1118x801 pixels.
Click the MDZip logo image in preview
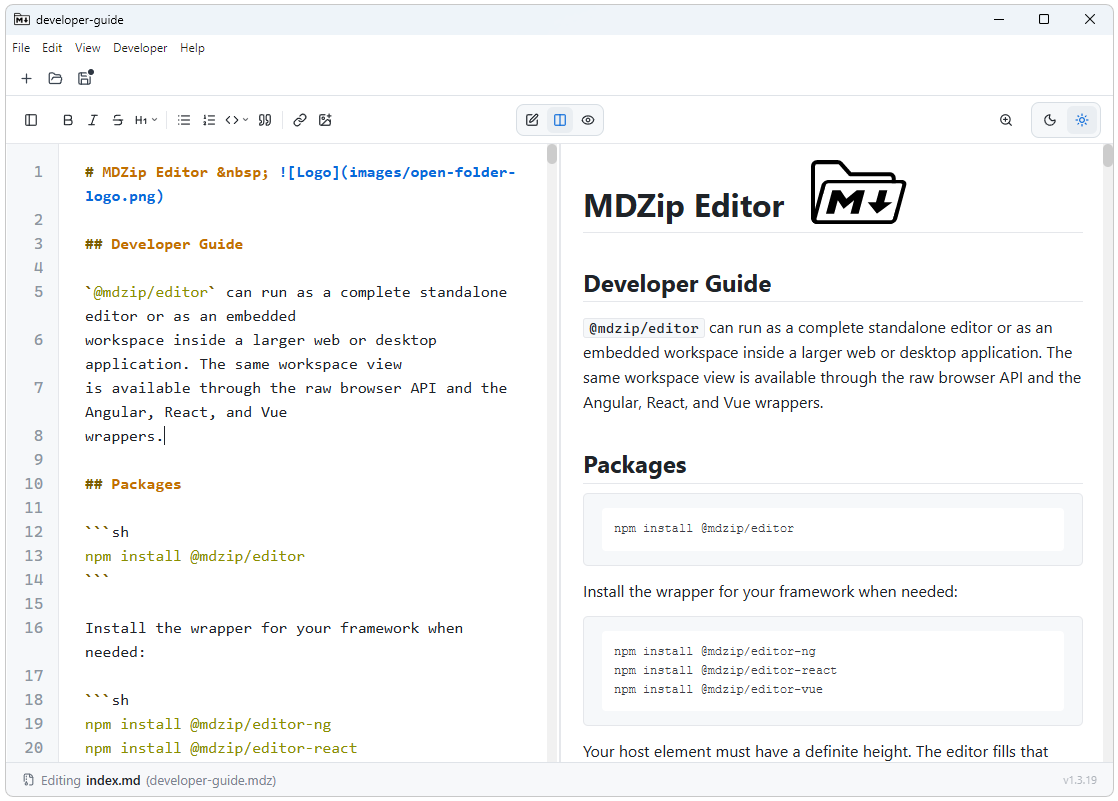tap(858, 192)
